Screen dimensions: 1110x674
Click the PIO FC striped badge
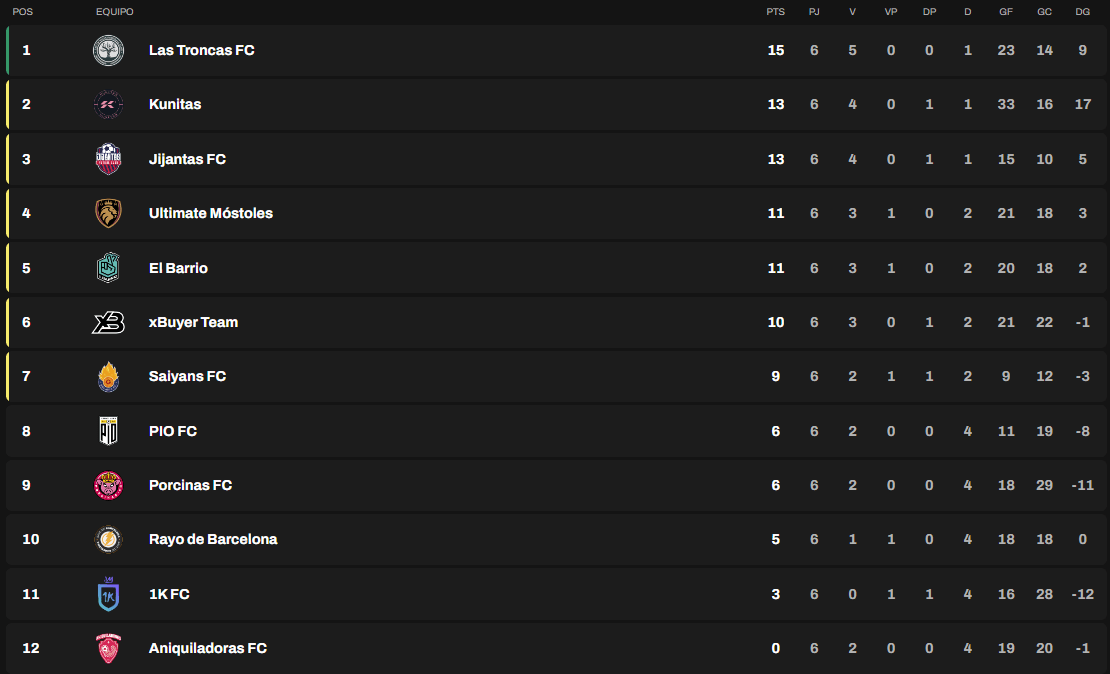pos(108,430)
